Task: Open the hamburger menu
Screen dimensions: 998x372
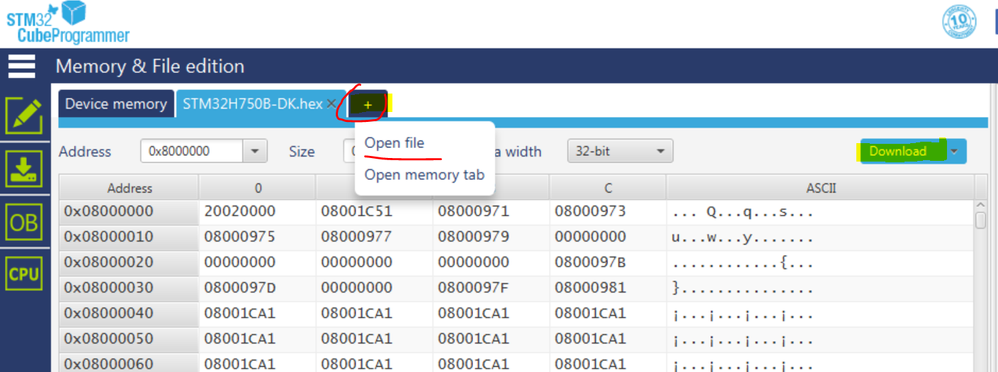Action: (x=21, y=66)
